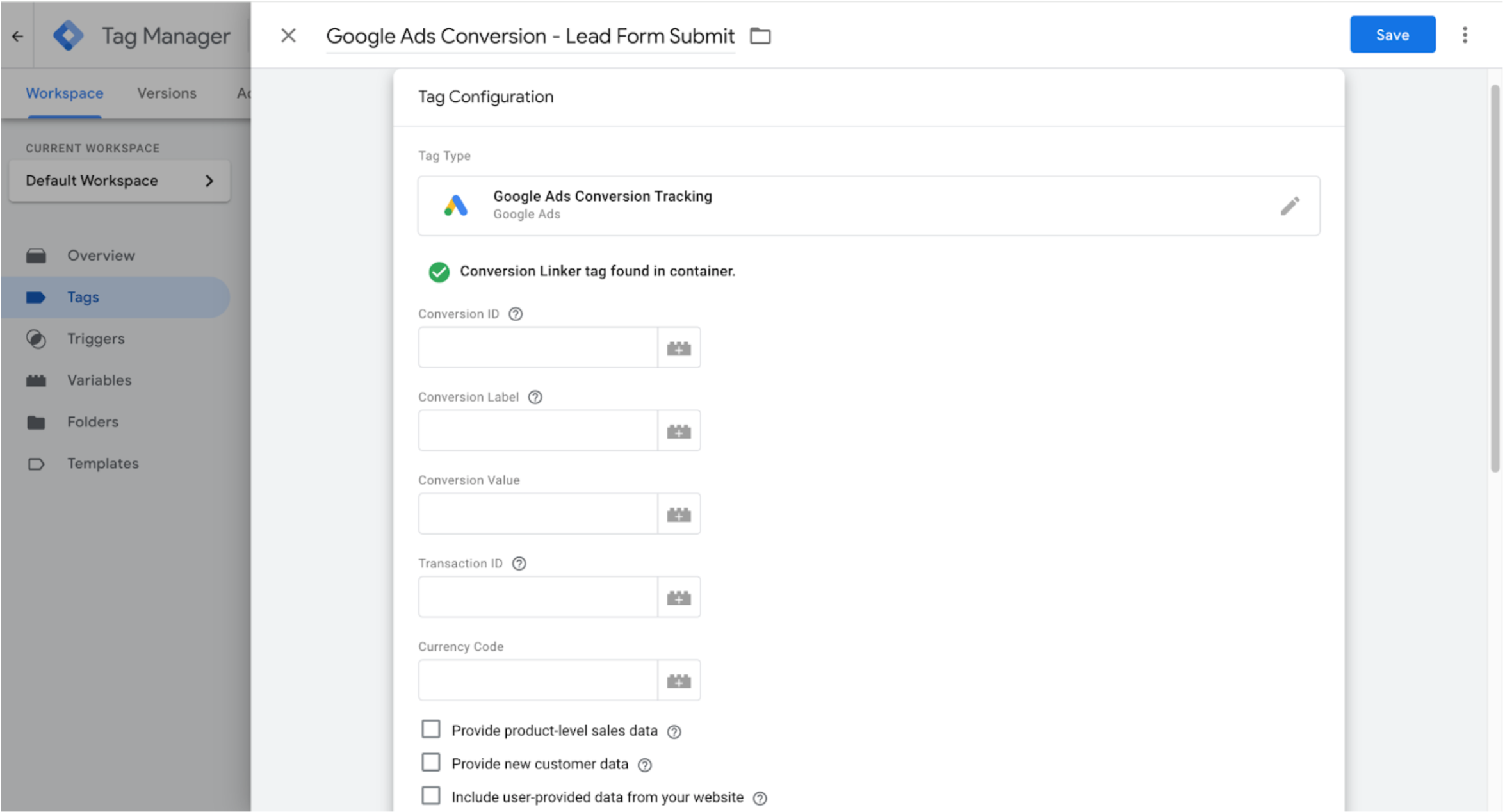
Task: Open variable picker for Conversion Value
Action: [x=678, y=514]
